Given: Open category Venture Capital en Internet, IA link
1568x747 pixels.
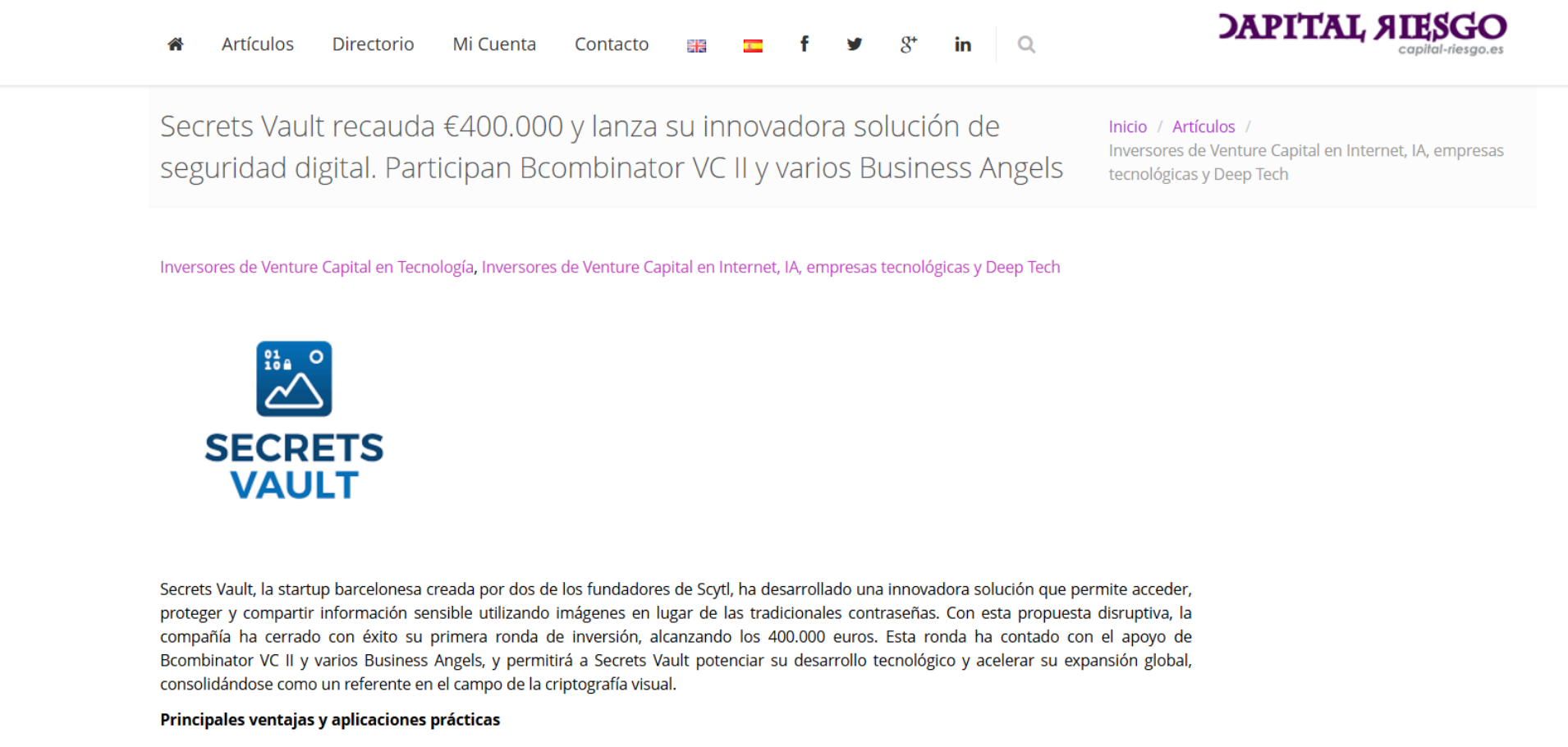Looking at the screenshot, I should pos(771,267).
